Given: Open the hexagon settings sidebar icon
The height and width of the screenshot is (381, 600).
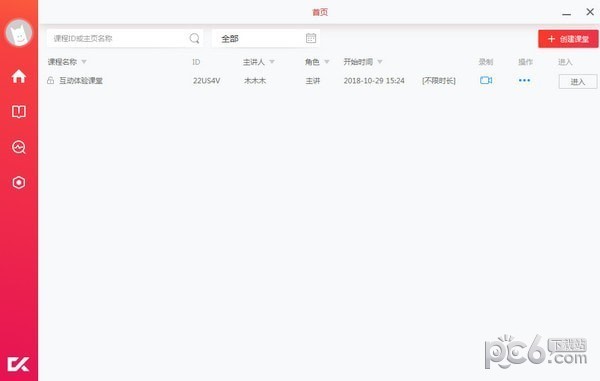Looking at the screenshot, I should pyautogui.click(x=19, y=182).
